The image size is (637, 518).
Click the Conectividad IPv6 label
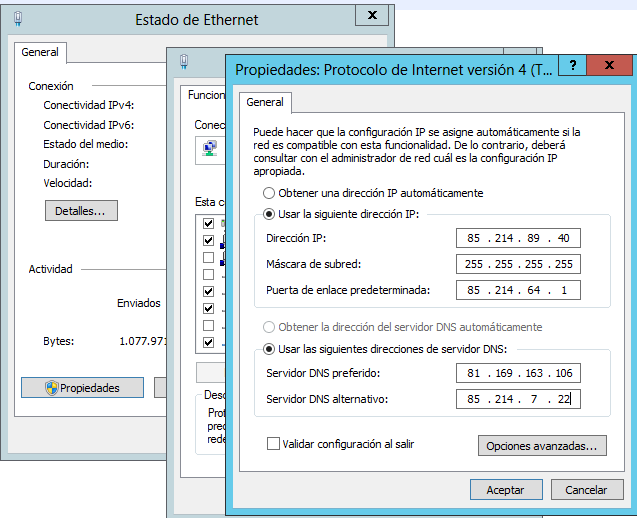(89, 125)
